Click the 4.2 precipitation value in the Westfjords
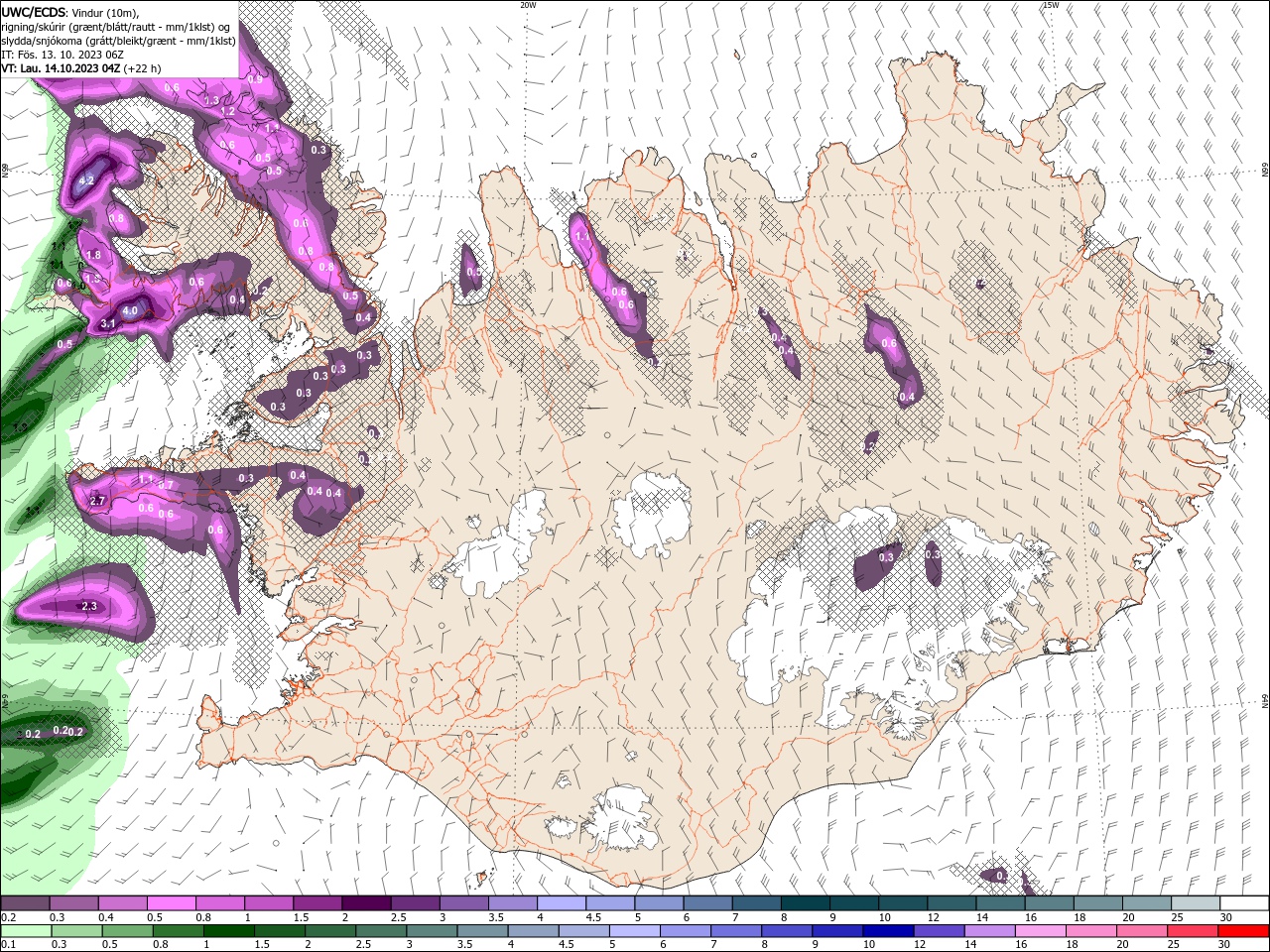Image resolution: width=1270 pixels, height=952 pixels. 86,180
